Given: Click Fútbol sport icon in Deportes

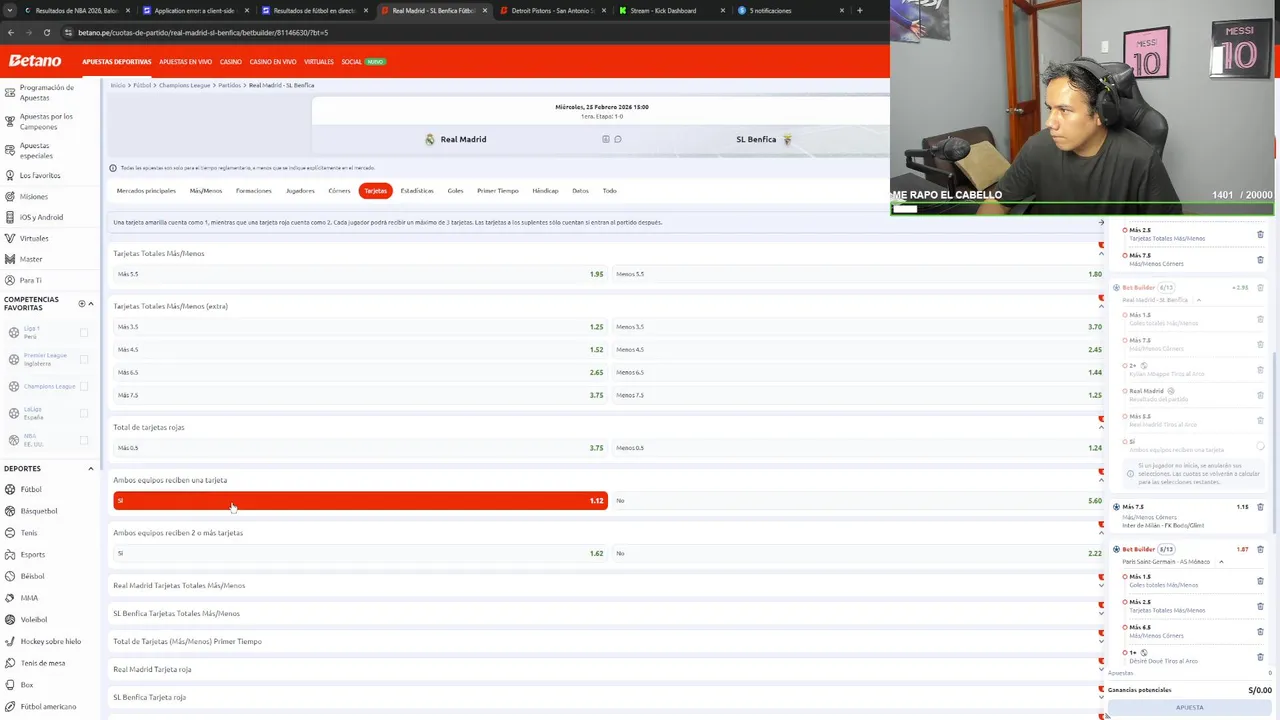Looking at the screenshot, I should point(9,489).
